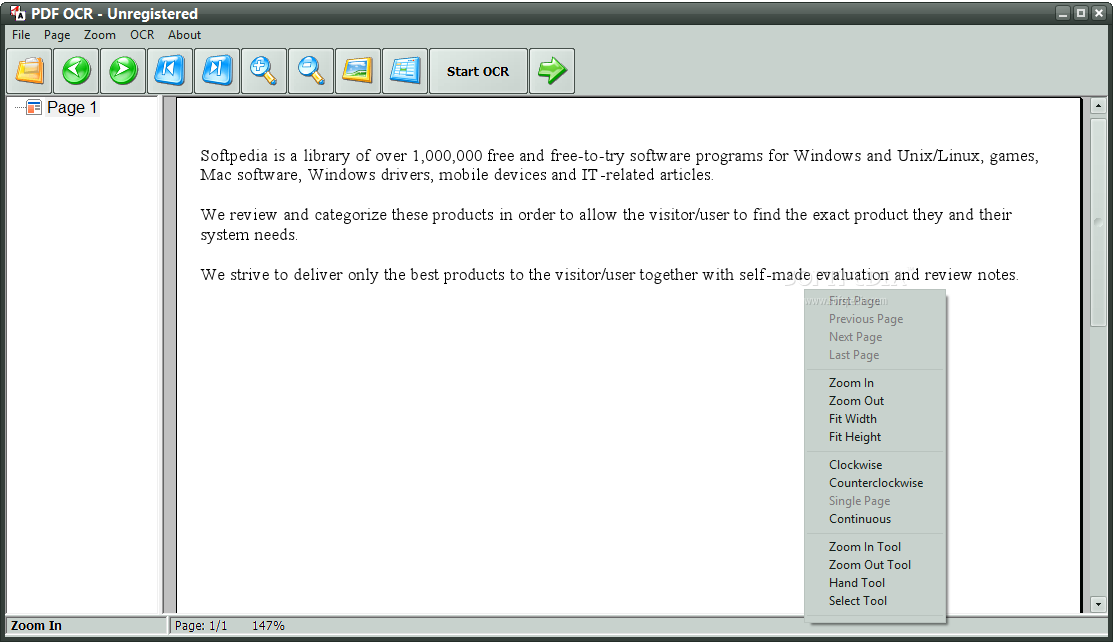
Task: Jump to first page using blue icon
Action: click(170, 71)
